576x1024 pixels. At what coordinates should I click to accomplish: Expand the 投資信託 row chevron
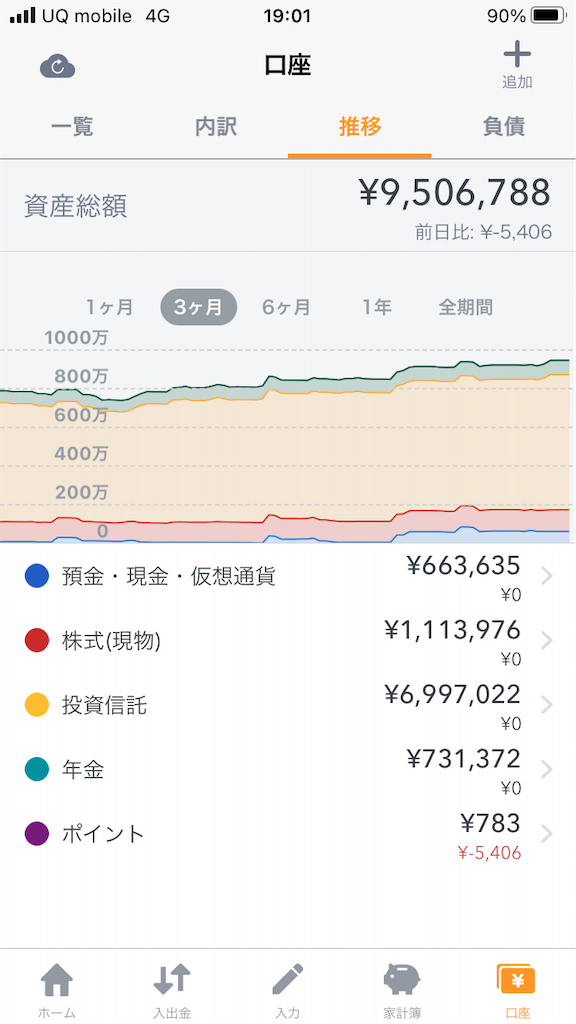tap(547, 705)
